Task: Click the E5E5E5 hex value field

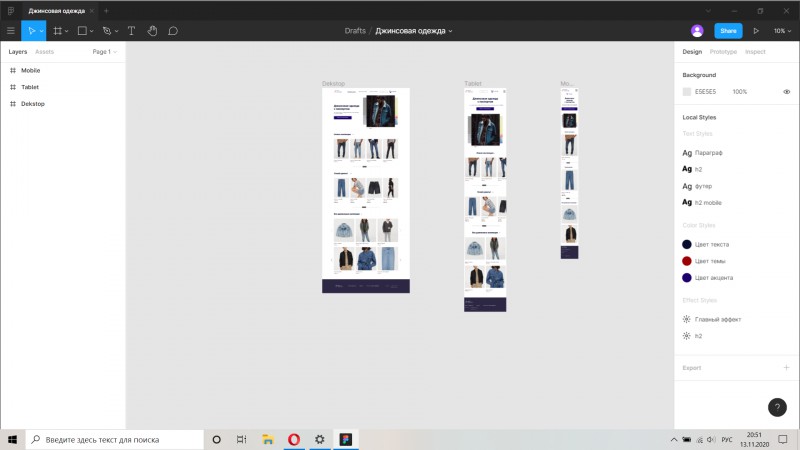Action: [706, 92]
